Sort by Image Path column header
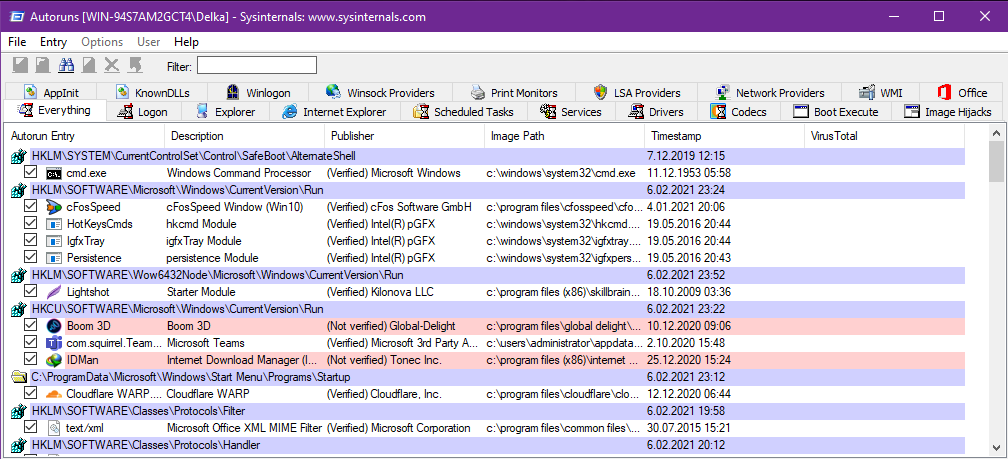Viewport: 1008px width, 459px height. click(564, 136)
